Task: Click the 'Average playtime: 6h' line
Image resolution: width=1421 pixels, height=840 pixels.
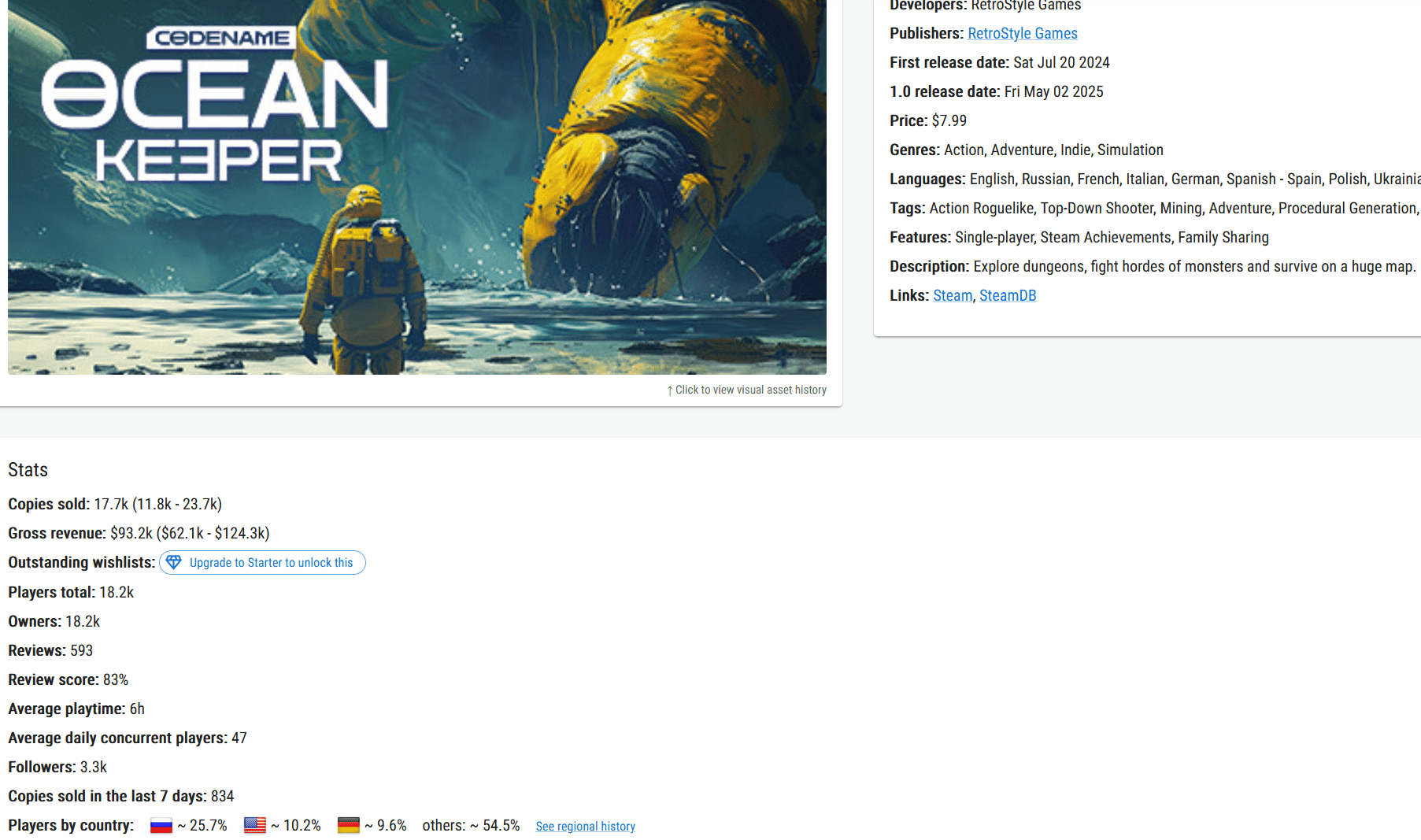Action: pos(76,709)
